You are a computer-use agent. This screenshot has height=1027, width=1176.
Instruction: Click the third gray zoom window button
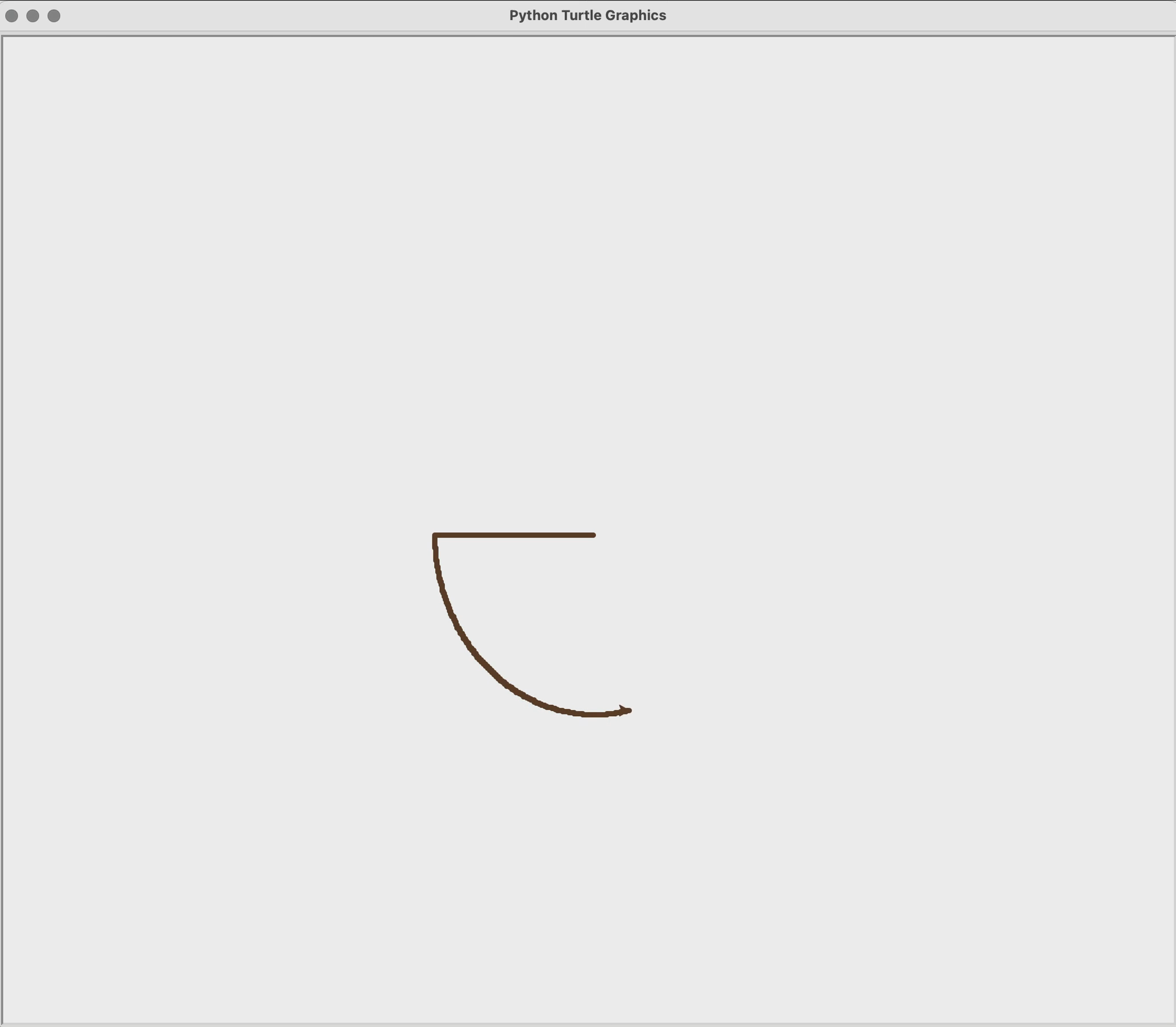(54, 16)
